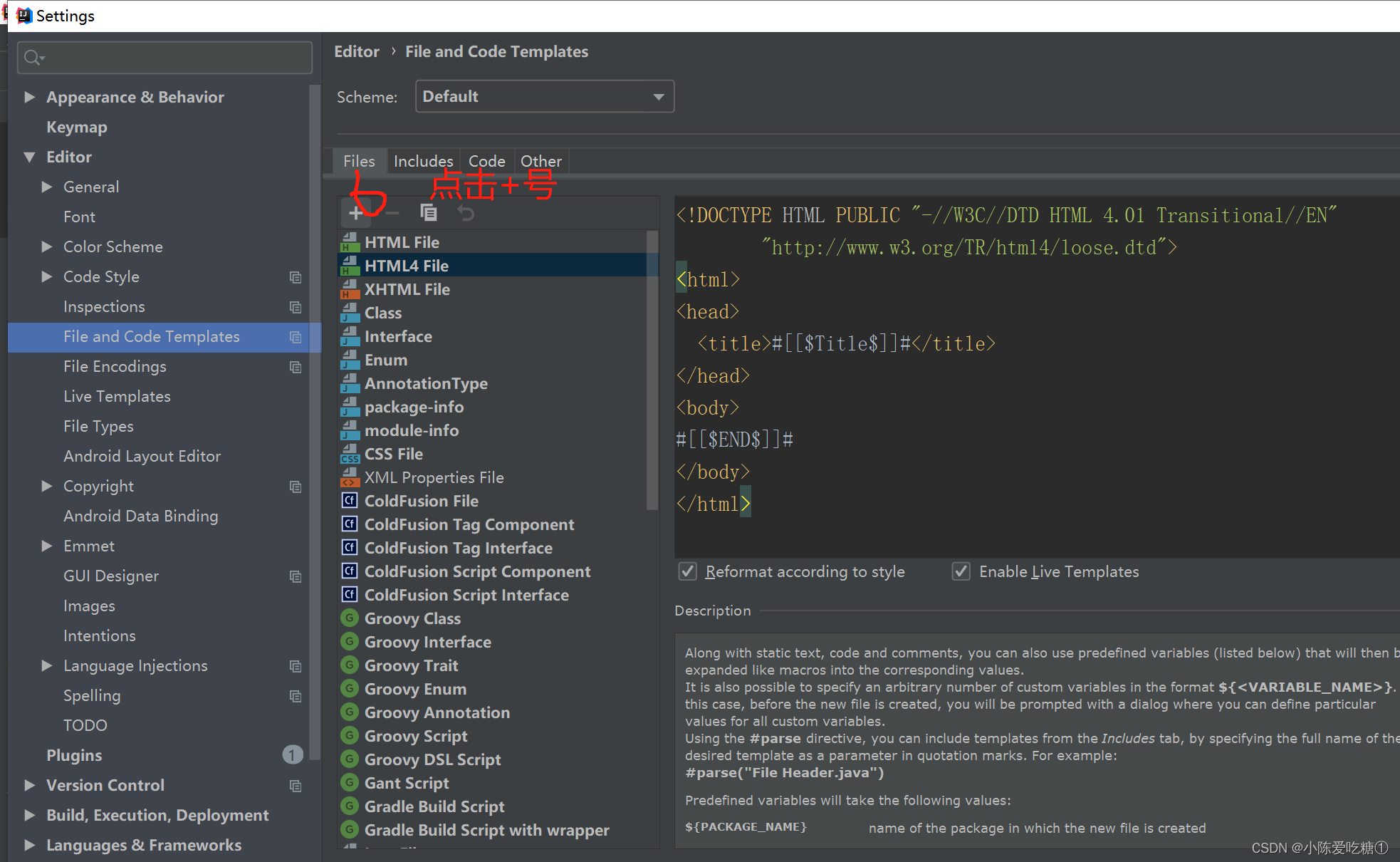Viewport: 1400px width, 862px height.
Task: Toggle Reformat according to style checkbox
Action: (x=687, y=571)
